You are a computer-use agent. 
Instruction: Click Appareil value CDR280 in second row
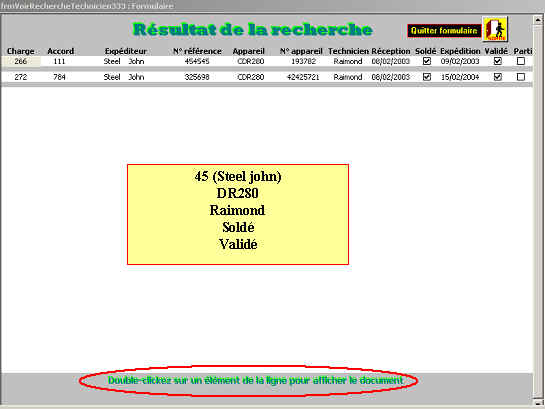251,77
